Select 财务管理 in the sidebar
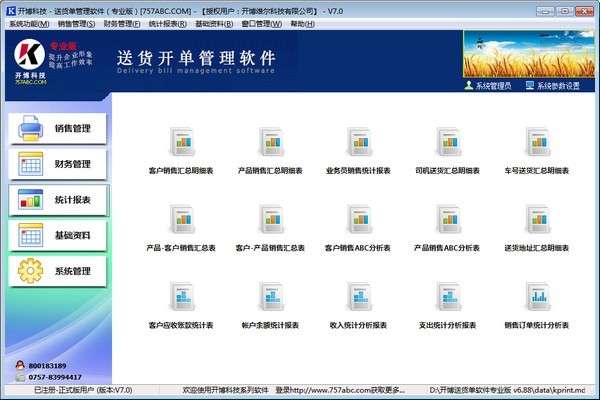The width and height of the screenshot is (600, 400). click(57, 164)
